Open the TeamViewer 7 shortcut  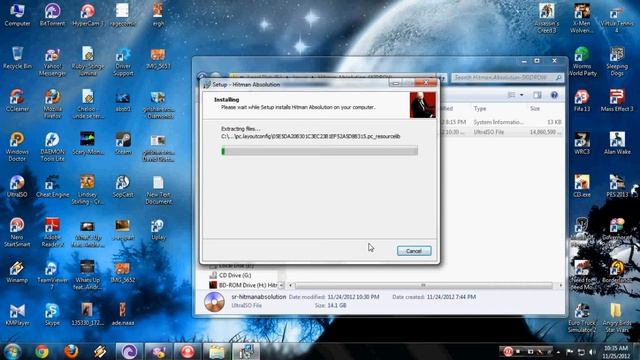pyautogui.click(x=52, y=275)
